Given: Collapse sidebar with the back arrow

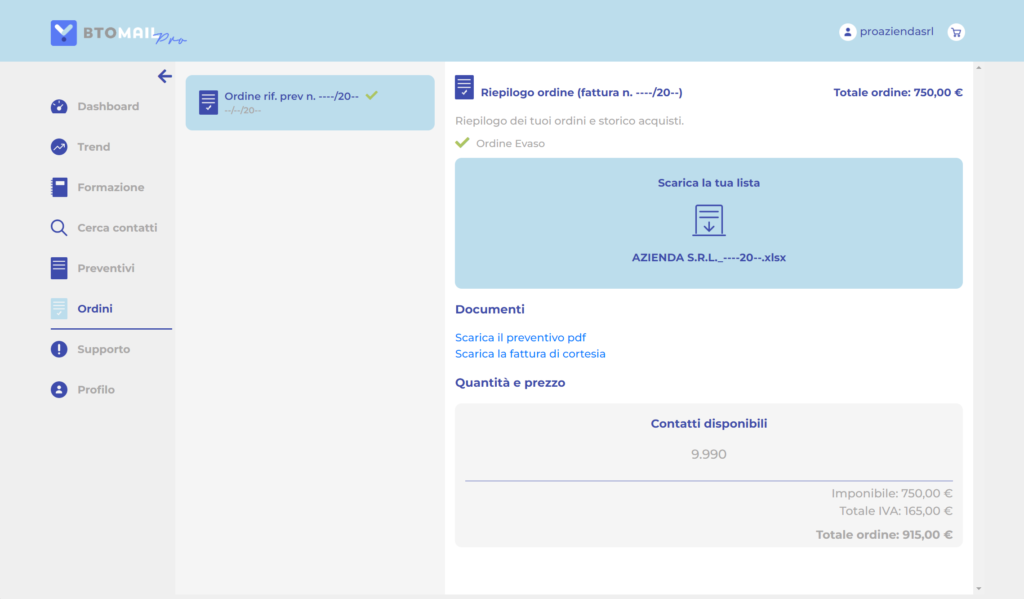Looking at the screenshot, I should (165, 77).
